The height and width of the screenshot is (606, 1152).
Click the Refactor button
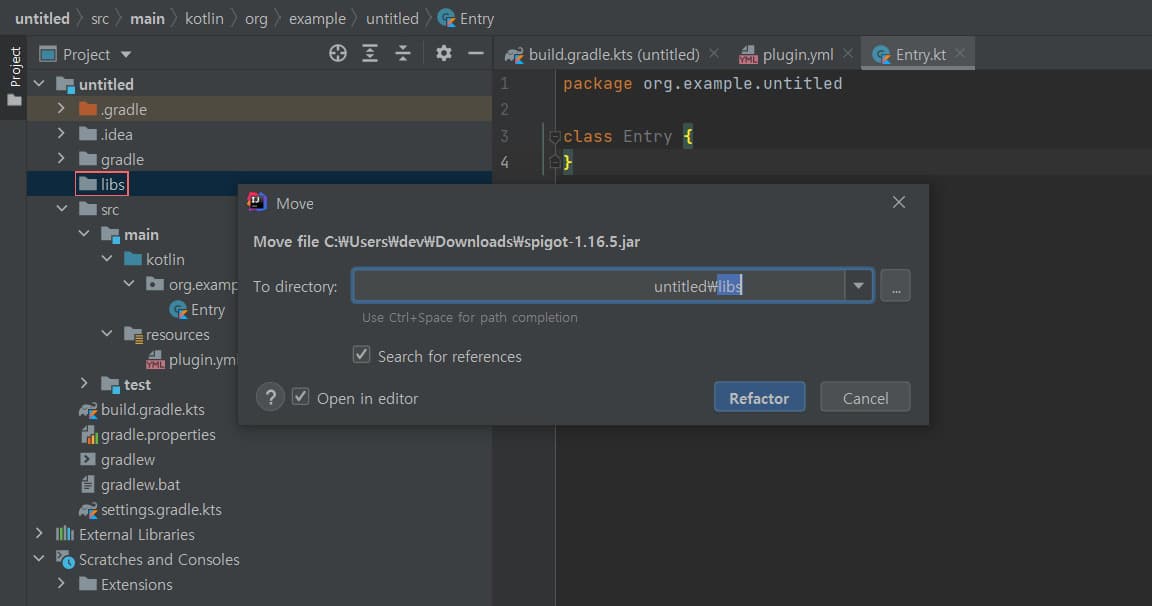tap(759, 398)
